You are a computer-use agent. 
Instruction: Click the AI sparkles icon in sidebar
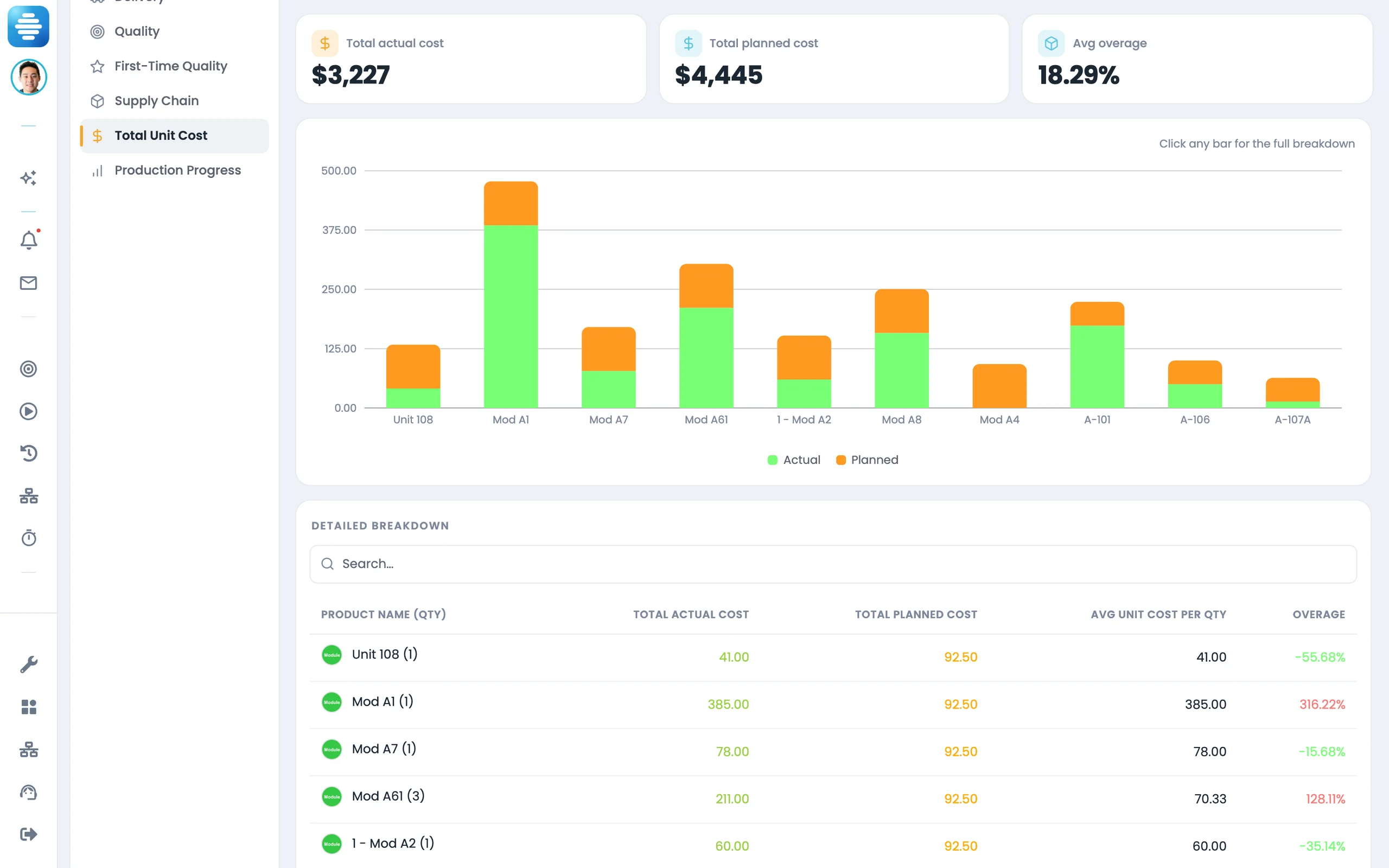29,178
